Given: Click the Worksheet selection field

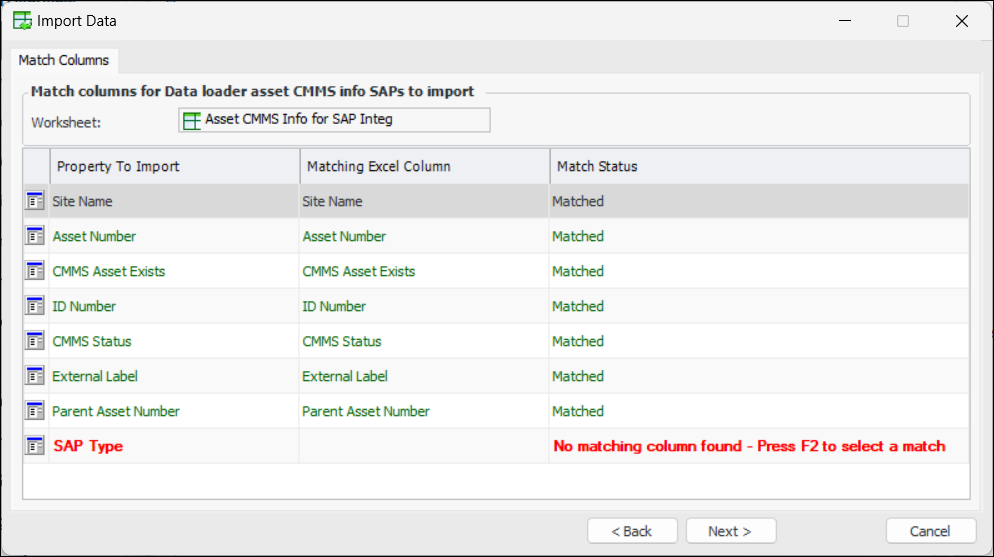Looking at the screenshot, I should tap(334, 120).
